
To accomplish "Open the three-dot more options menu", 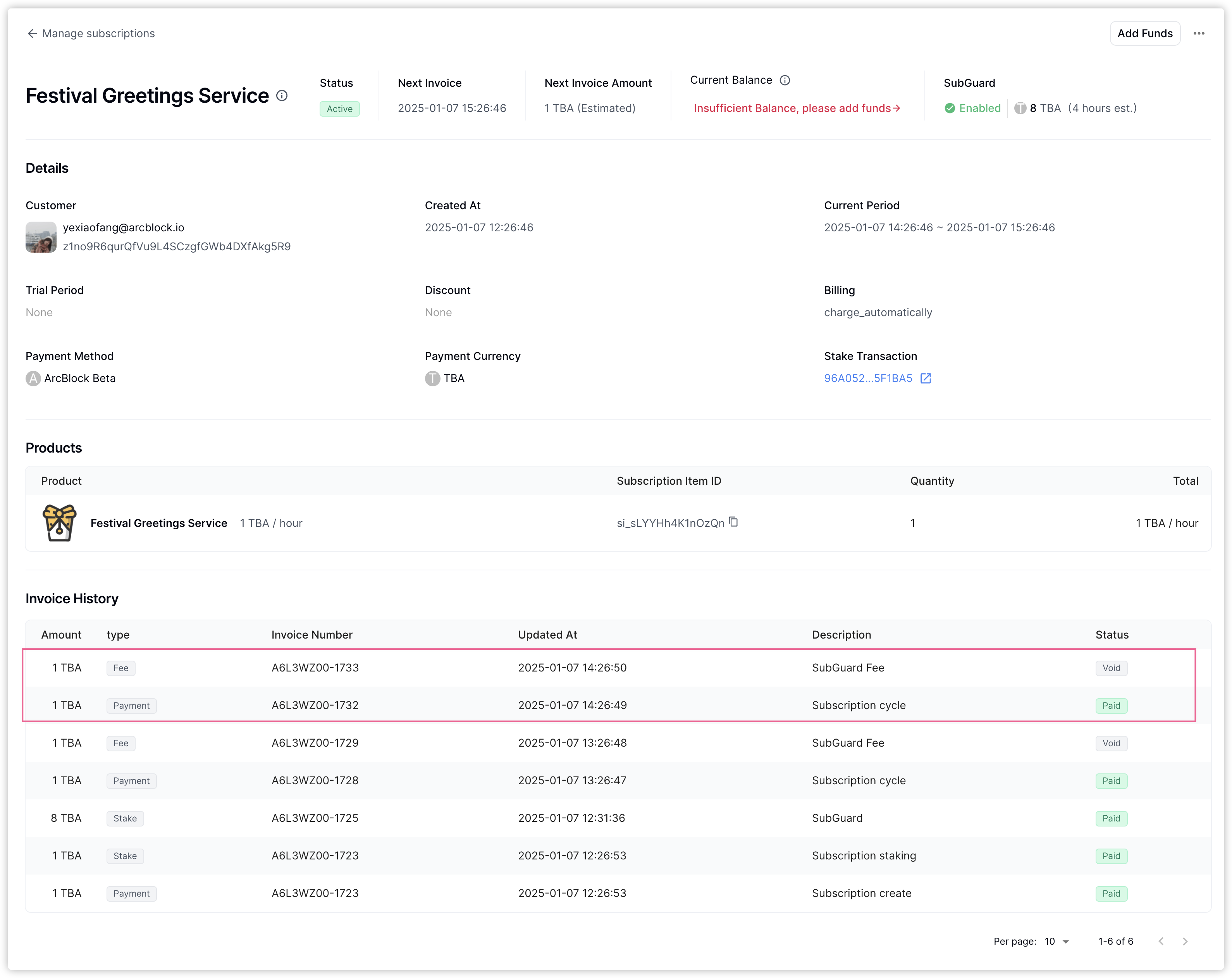I will coord(1199,34).
